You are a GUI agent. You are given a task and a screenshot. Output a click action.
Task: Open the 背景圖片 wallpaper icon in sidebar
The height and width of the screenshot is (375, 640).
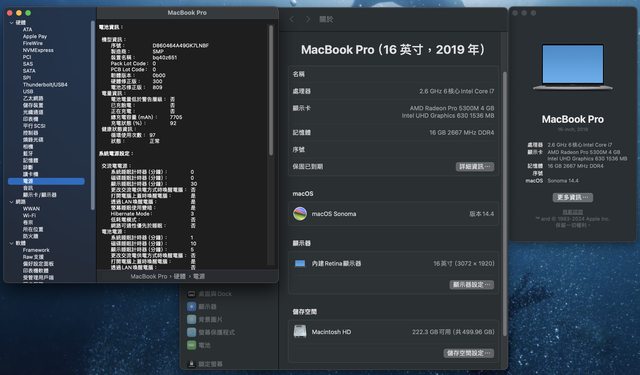(x=191, y=320)
